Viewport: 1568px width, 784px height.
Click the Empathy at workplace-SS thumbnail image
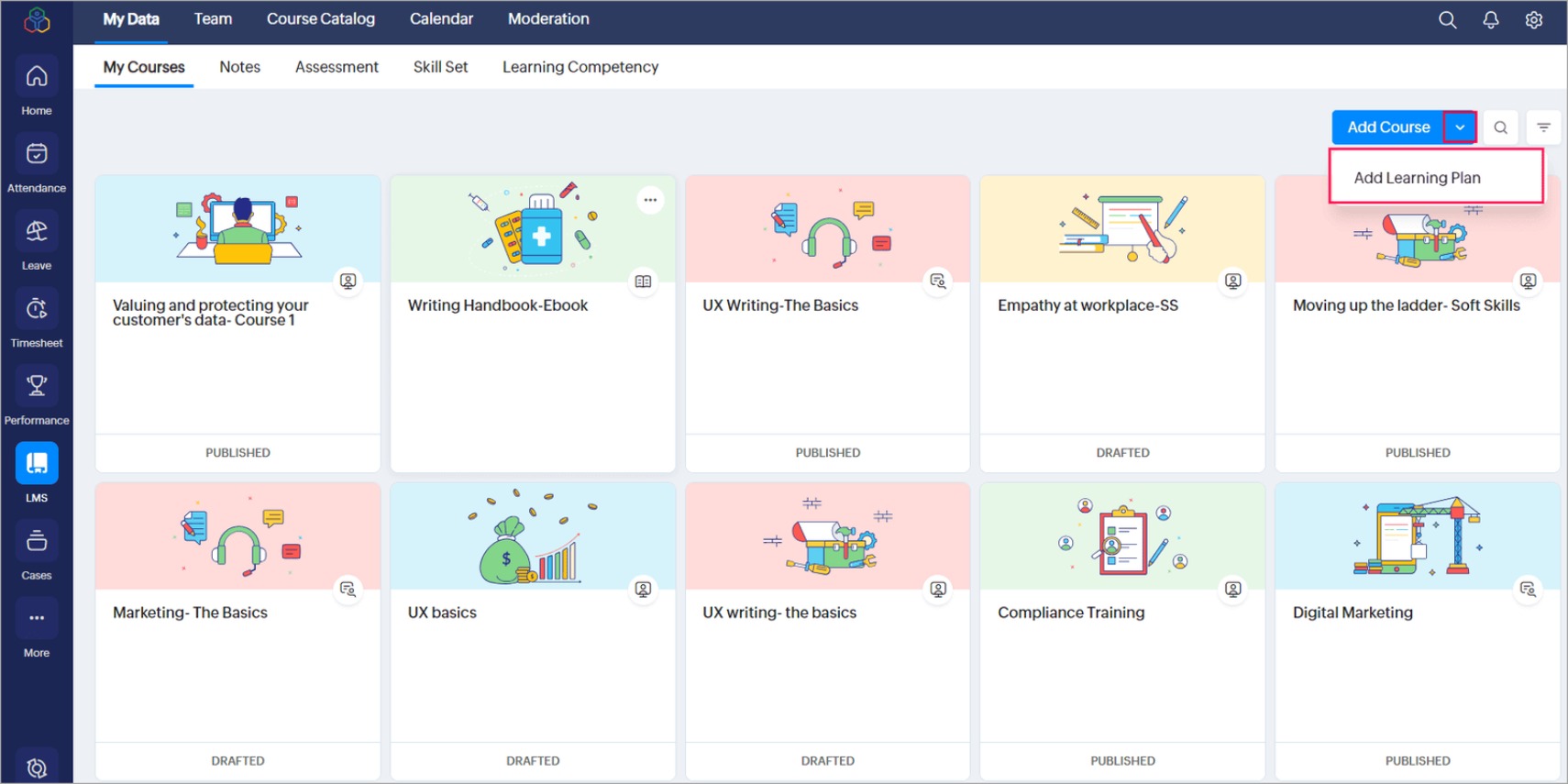coord(1122,229)
